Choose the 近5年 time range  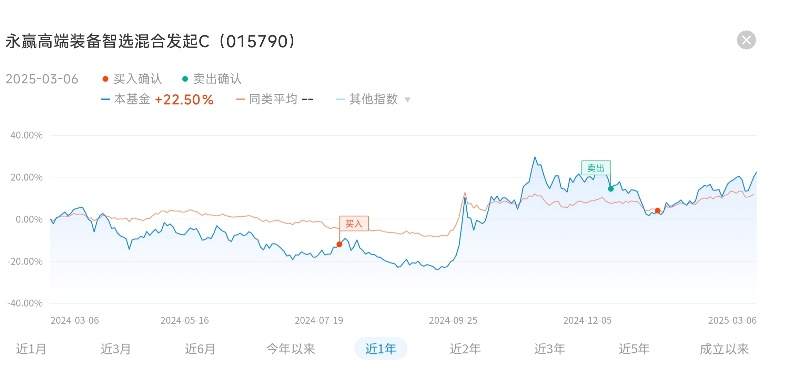coord(634,349)
